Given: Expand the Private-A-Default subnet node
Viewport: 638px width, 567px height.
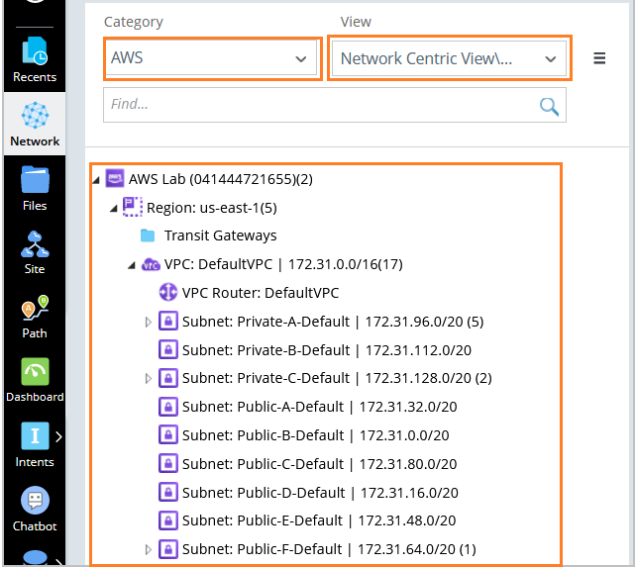Looking at the screenshot, I should (x=149, y=322).
